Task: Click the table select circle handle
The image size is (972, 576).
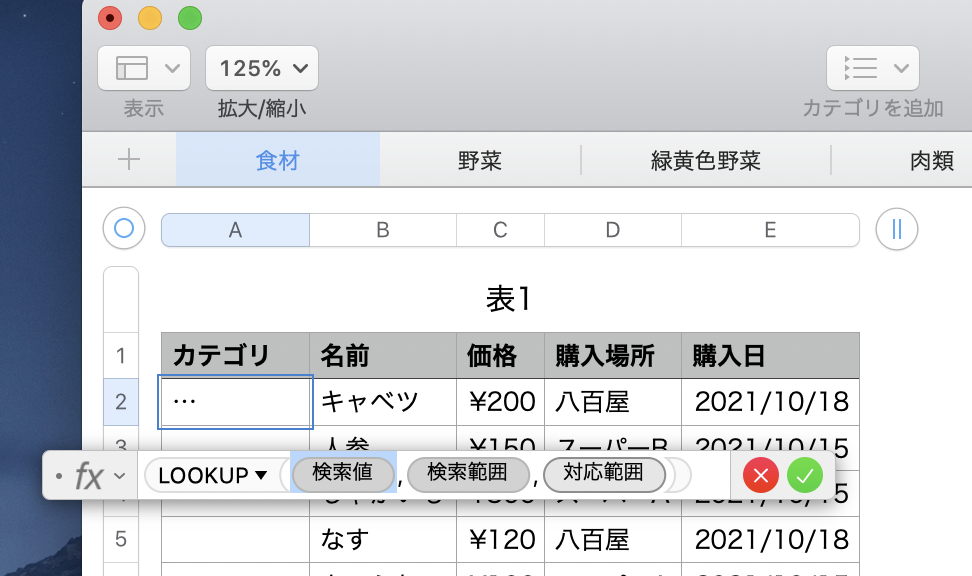Action: point(124,229)
